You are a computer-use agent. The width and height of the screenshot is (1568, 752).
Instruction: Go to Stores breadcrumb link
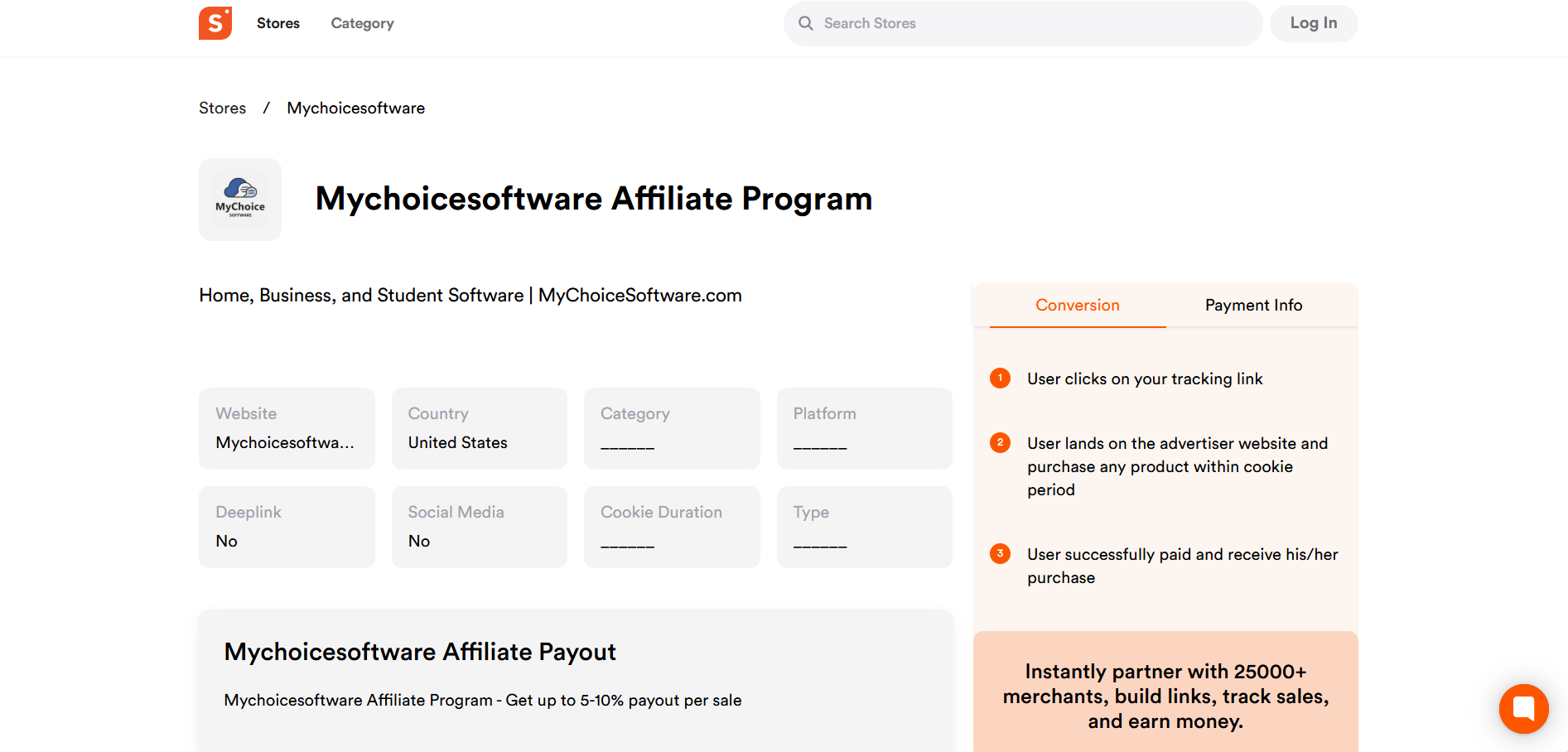click(222, 108)
